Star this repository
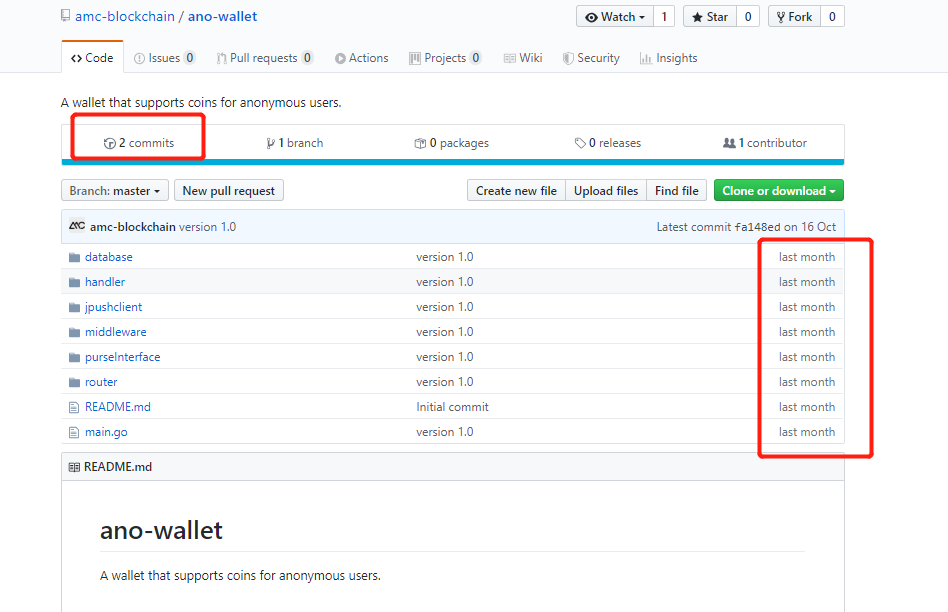The height and width of the screenshot is (612, 948). pyautogui.click(x=710, y=17)
